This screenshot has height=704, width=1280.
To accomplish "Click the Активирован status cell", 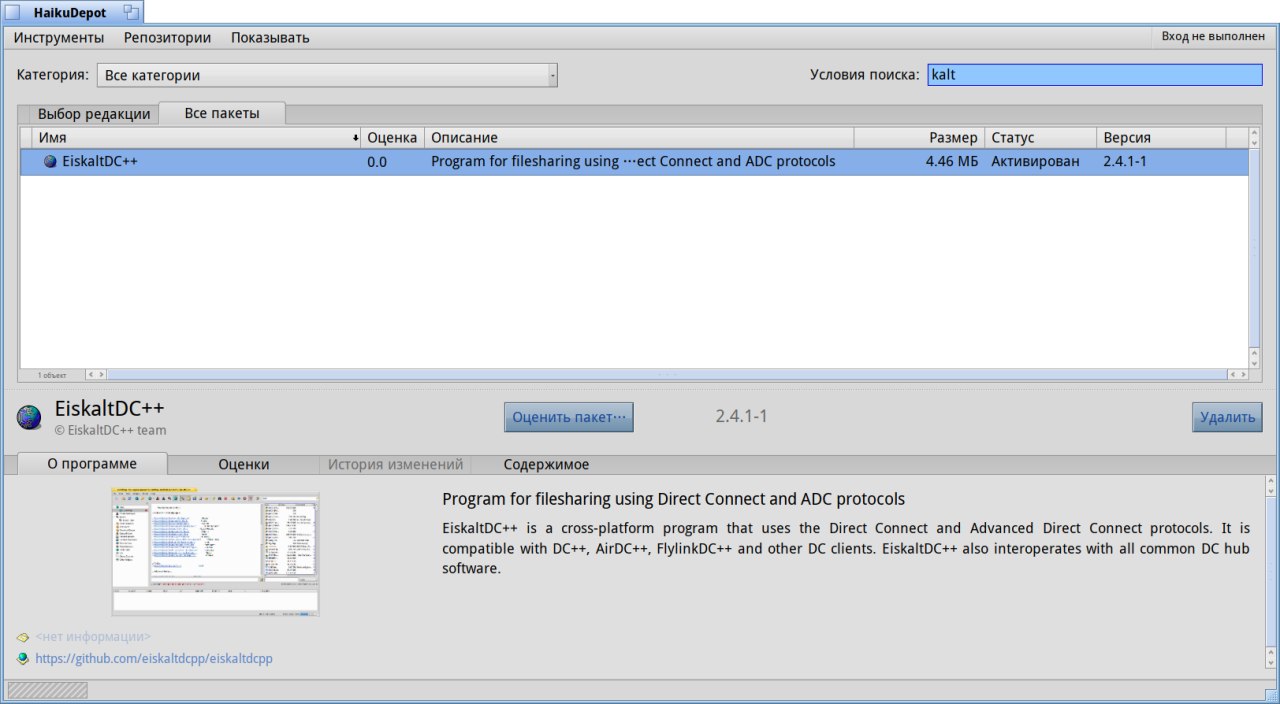I will pyautogui.click(x=1036, y=161).
